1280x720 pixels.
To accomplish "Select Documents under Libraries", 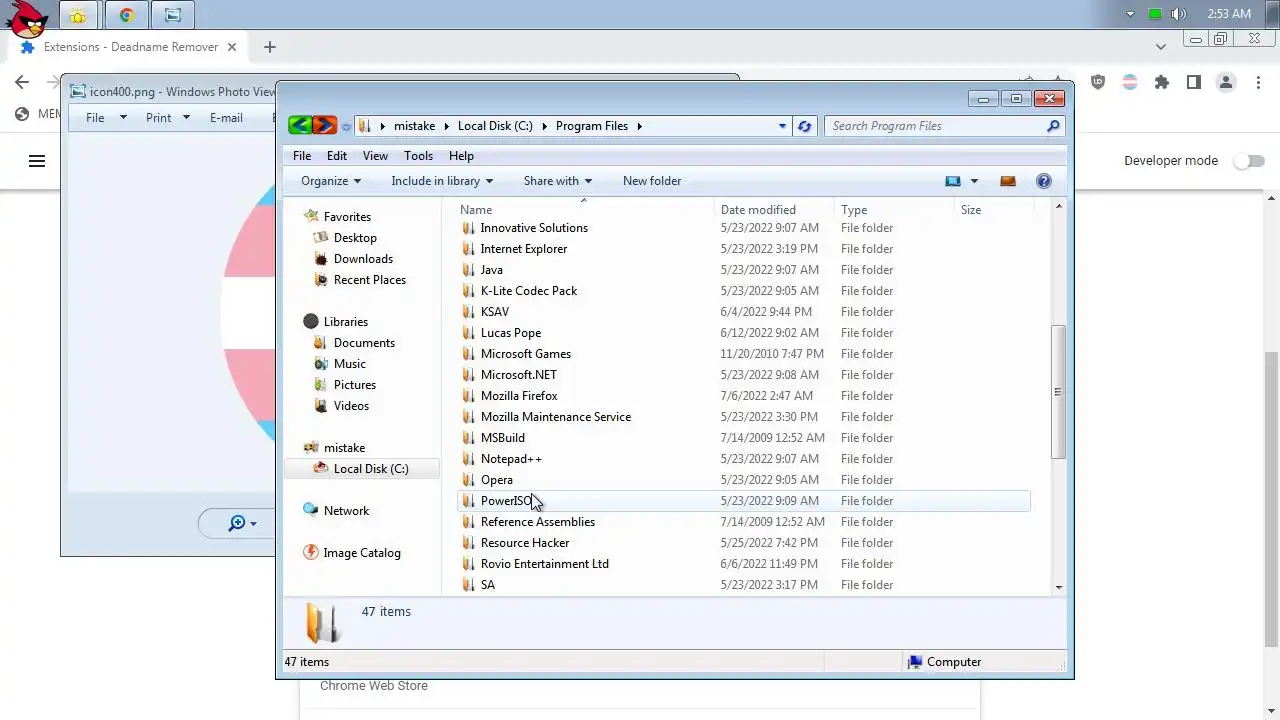I will (x=364, y=343).
